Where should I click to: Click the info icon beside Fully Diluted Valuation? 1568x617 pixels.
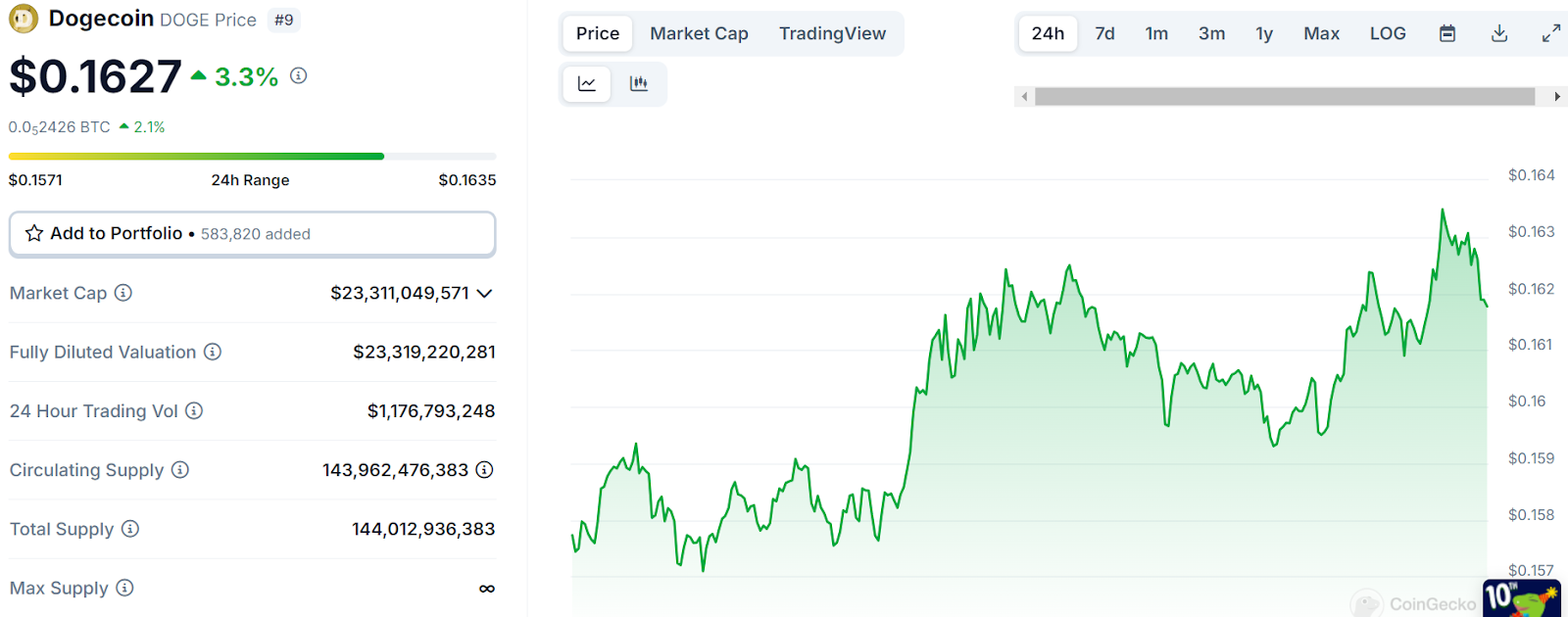pos(213,352)
